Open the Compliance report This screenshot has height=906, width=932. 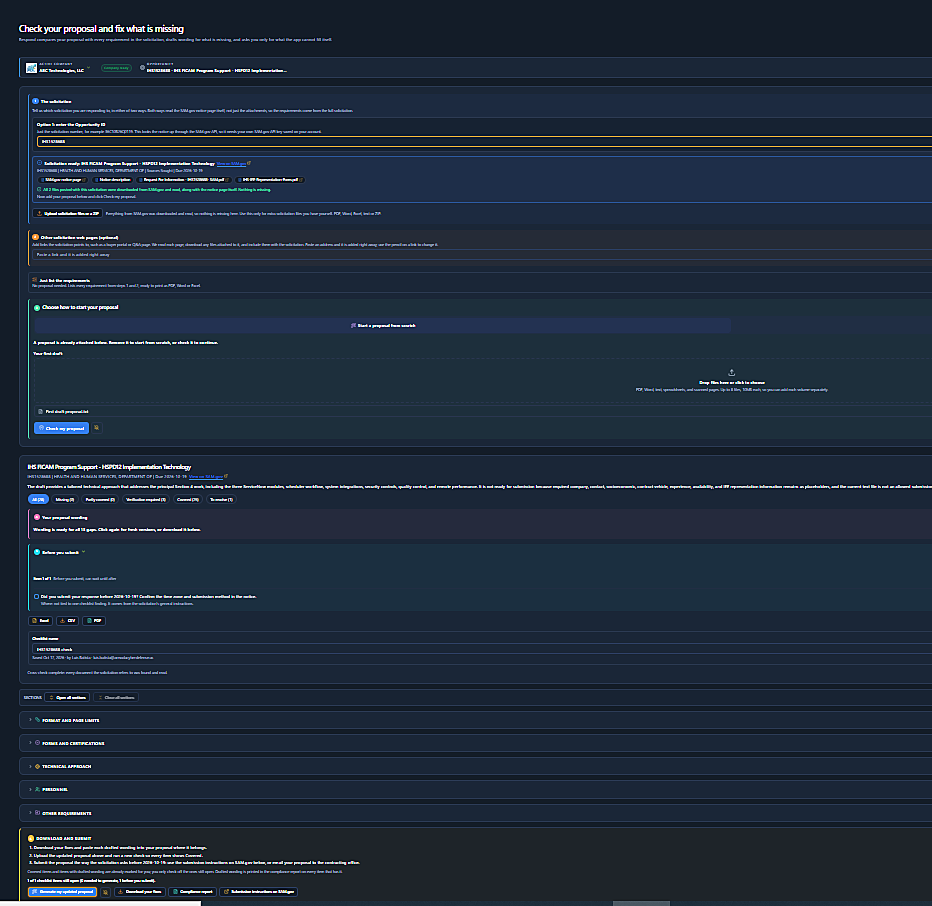pos(193,892)
